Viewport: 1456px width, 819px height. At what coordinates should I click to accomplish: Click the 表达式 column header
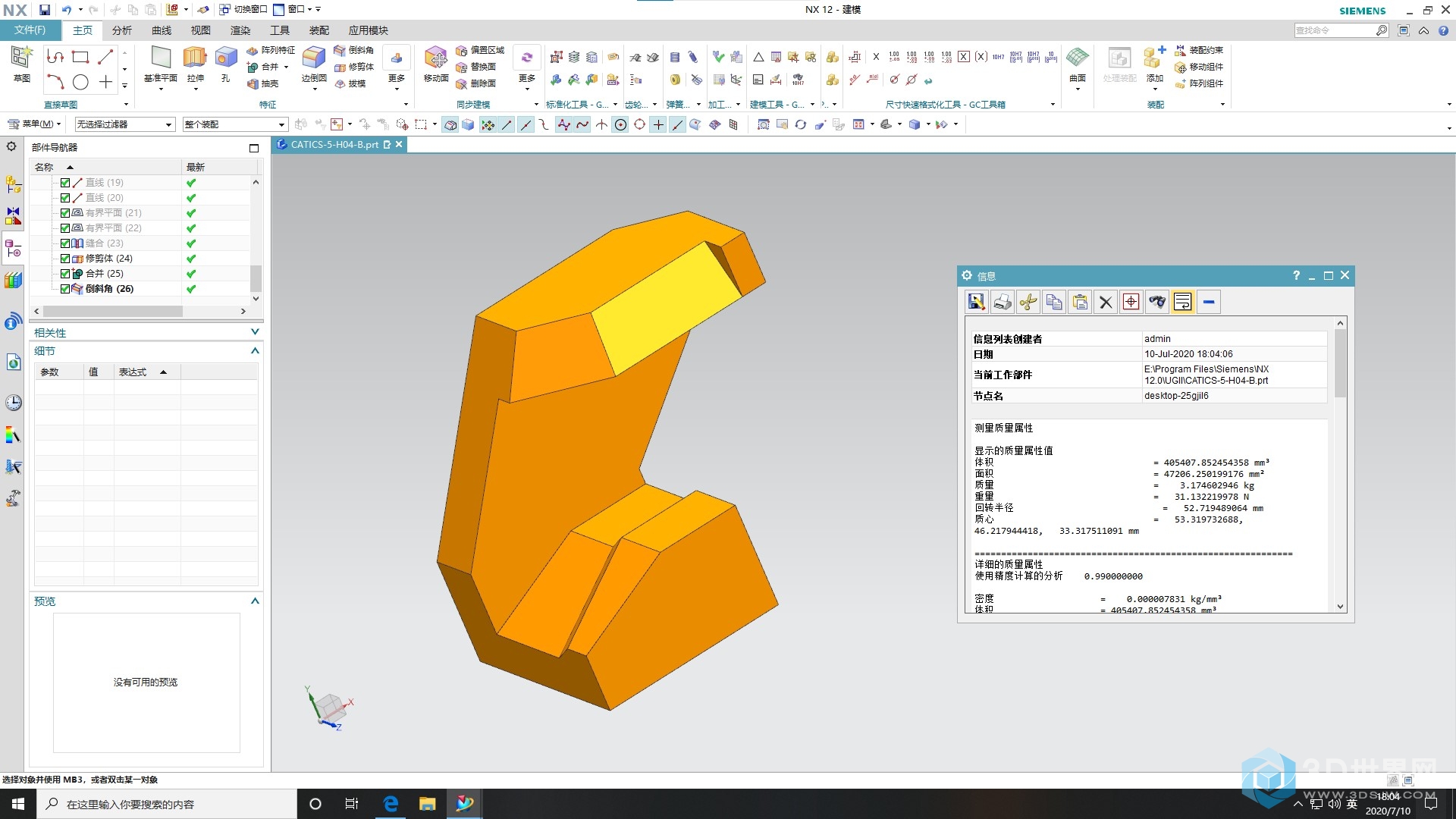tap(147, 372)
